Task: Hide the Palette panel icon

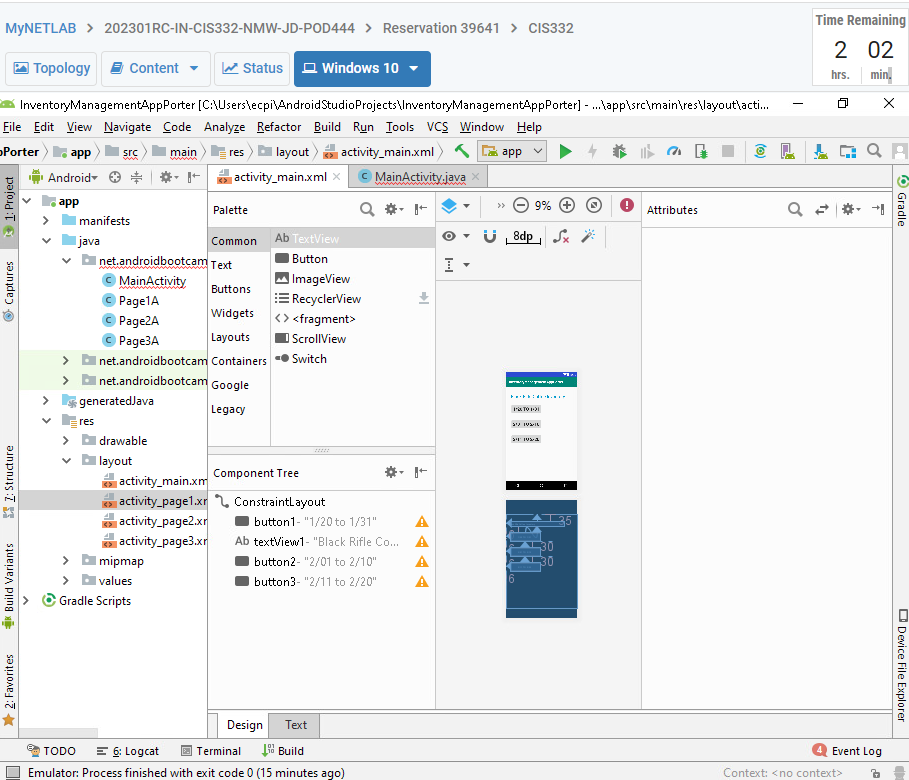Action: click(x=421, y=209)
